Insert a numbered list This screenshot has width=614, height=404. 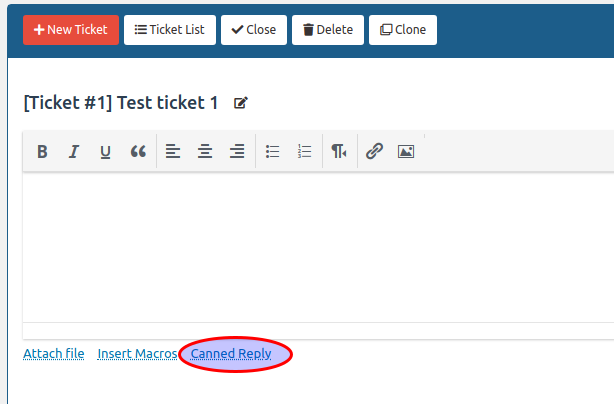click(305, 152)
